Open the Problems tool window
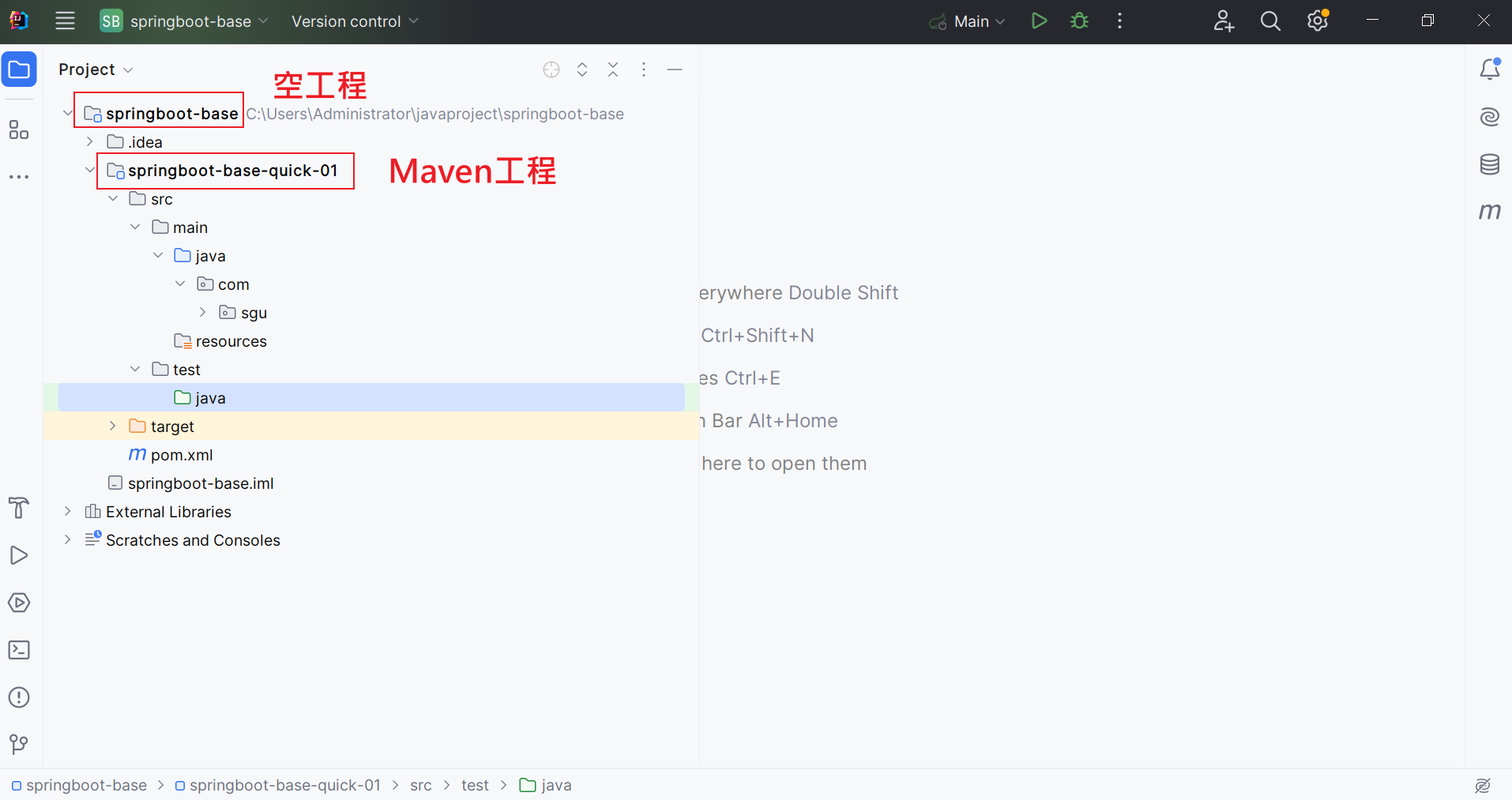The image size is (1512, 800). click(x=19, y=697)
